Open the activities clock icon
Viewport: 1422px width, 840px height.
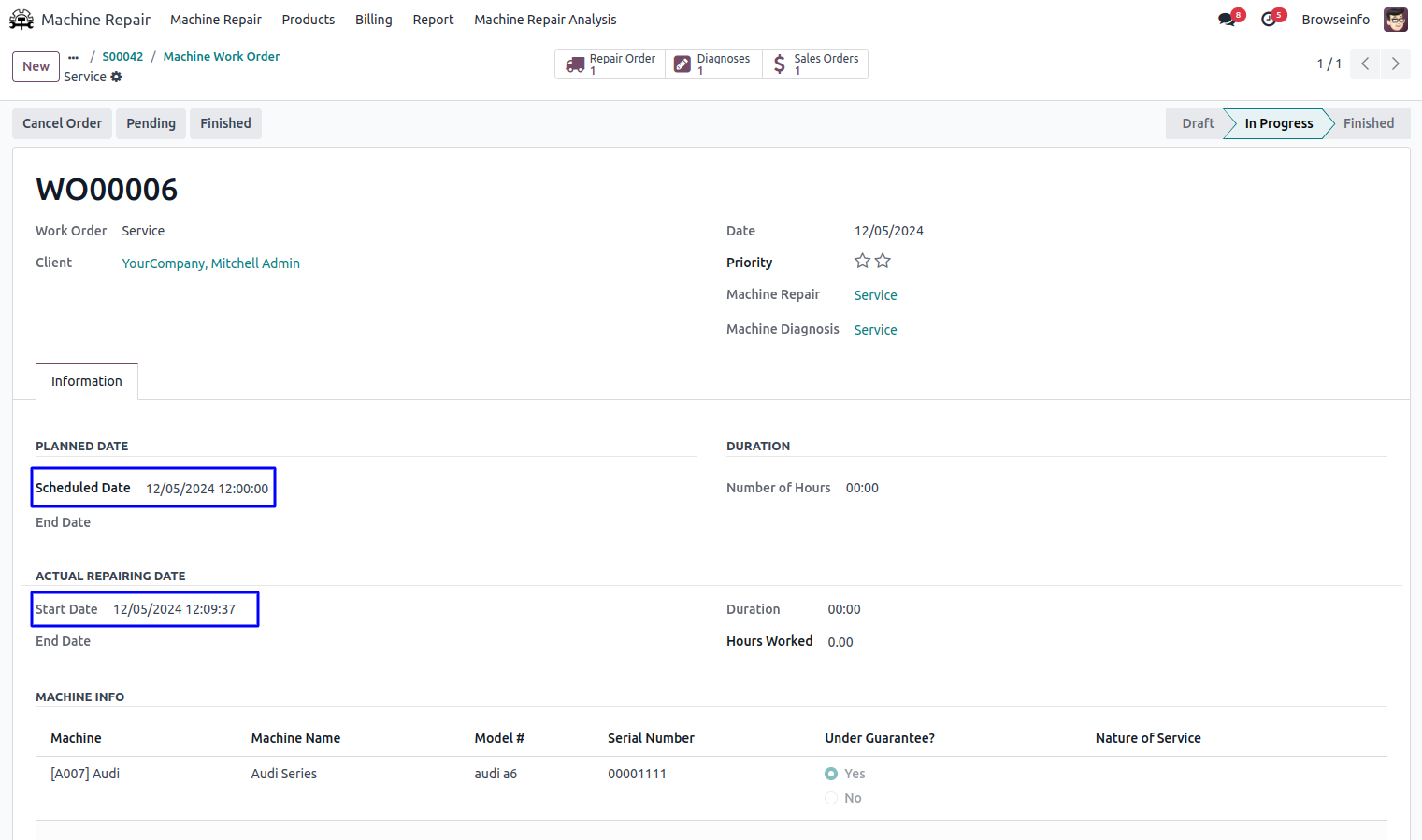[1269, 20]
